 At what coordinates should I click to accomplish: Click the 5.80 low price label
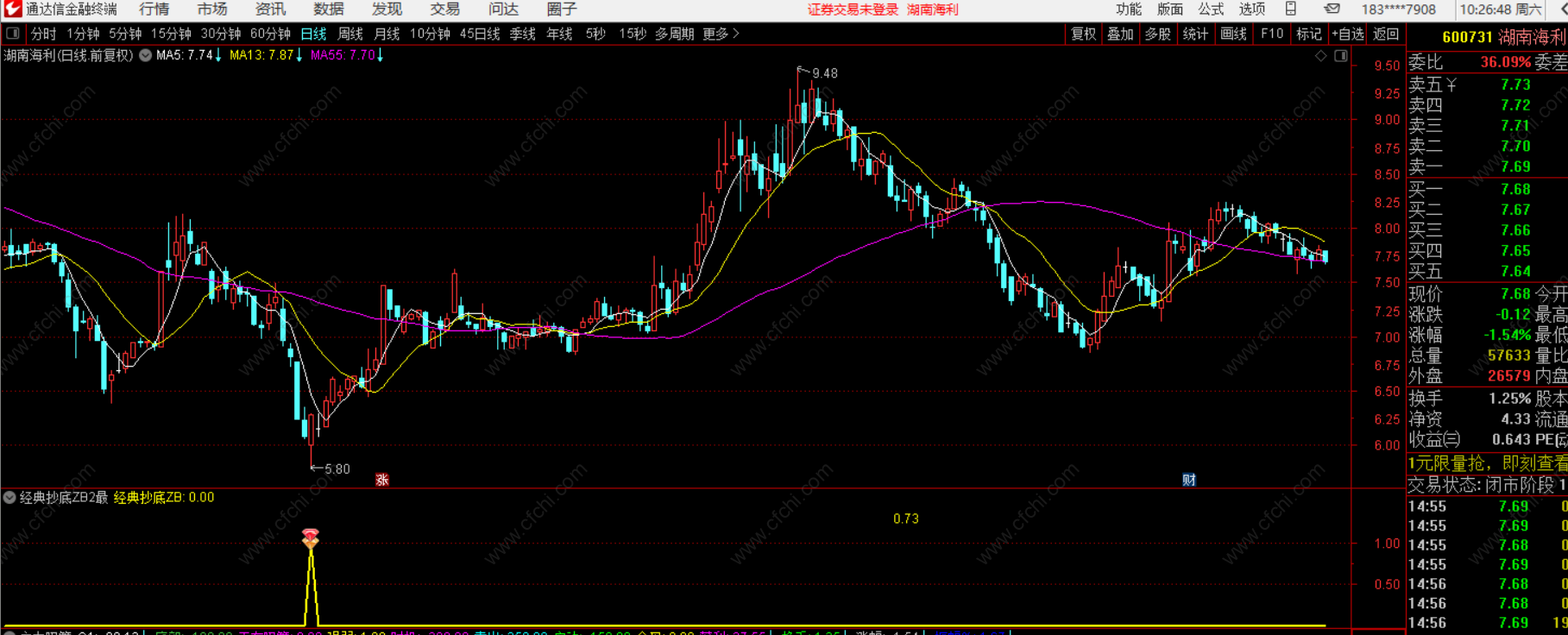tap(337, 469)
